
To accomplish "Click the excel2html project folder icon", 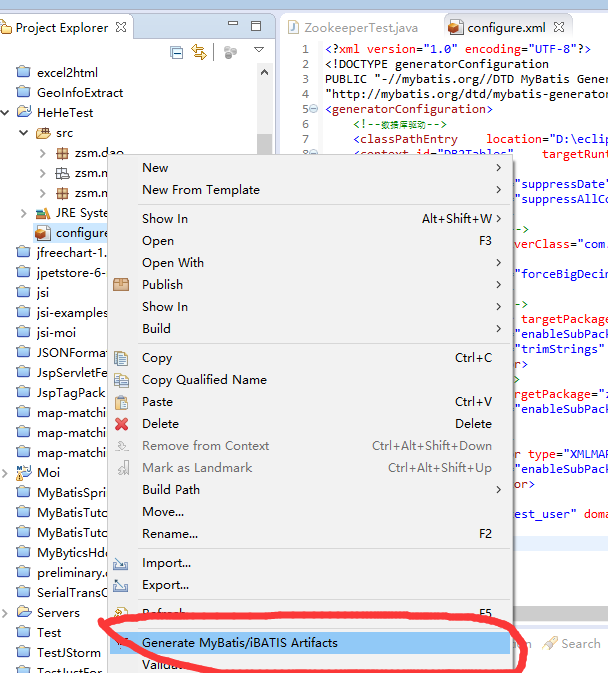I will pyautogui.click(x=24, y=71).
